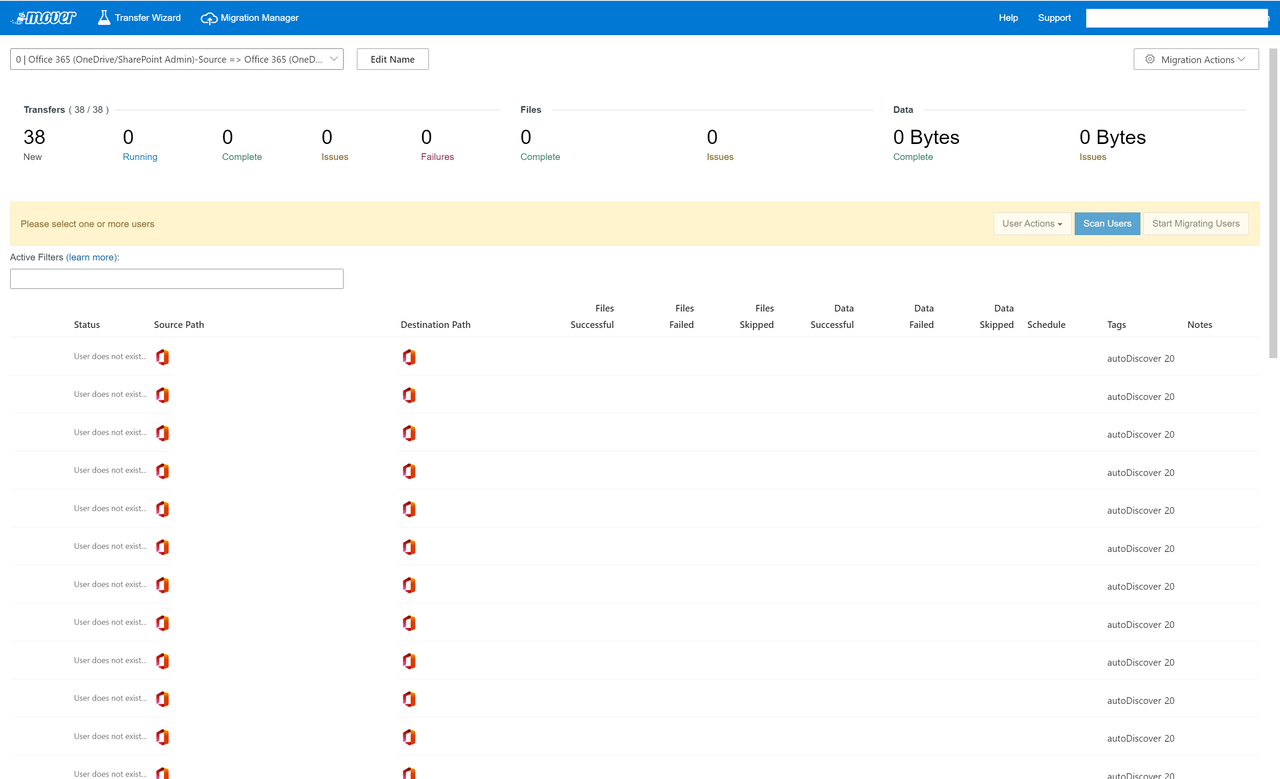Click the gear icon in Migration Actions
Screen dimensions: 1280x779
pos(1150,60)
